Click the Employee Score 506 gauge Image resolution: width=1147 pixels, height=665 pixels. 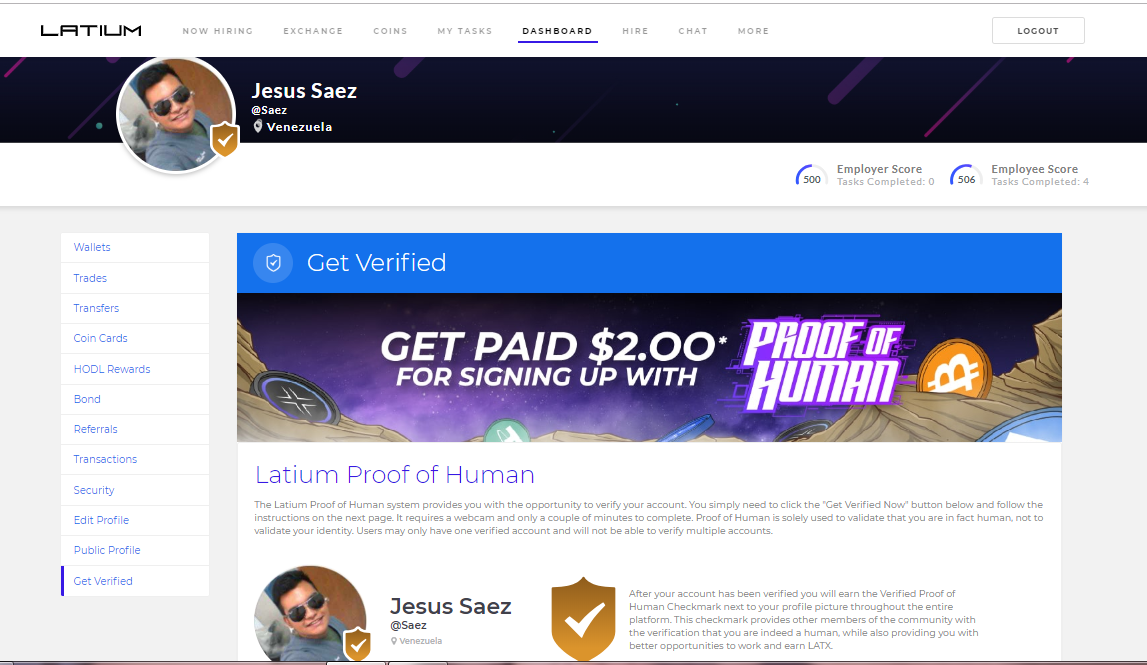(966, 176)
